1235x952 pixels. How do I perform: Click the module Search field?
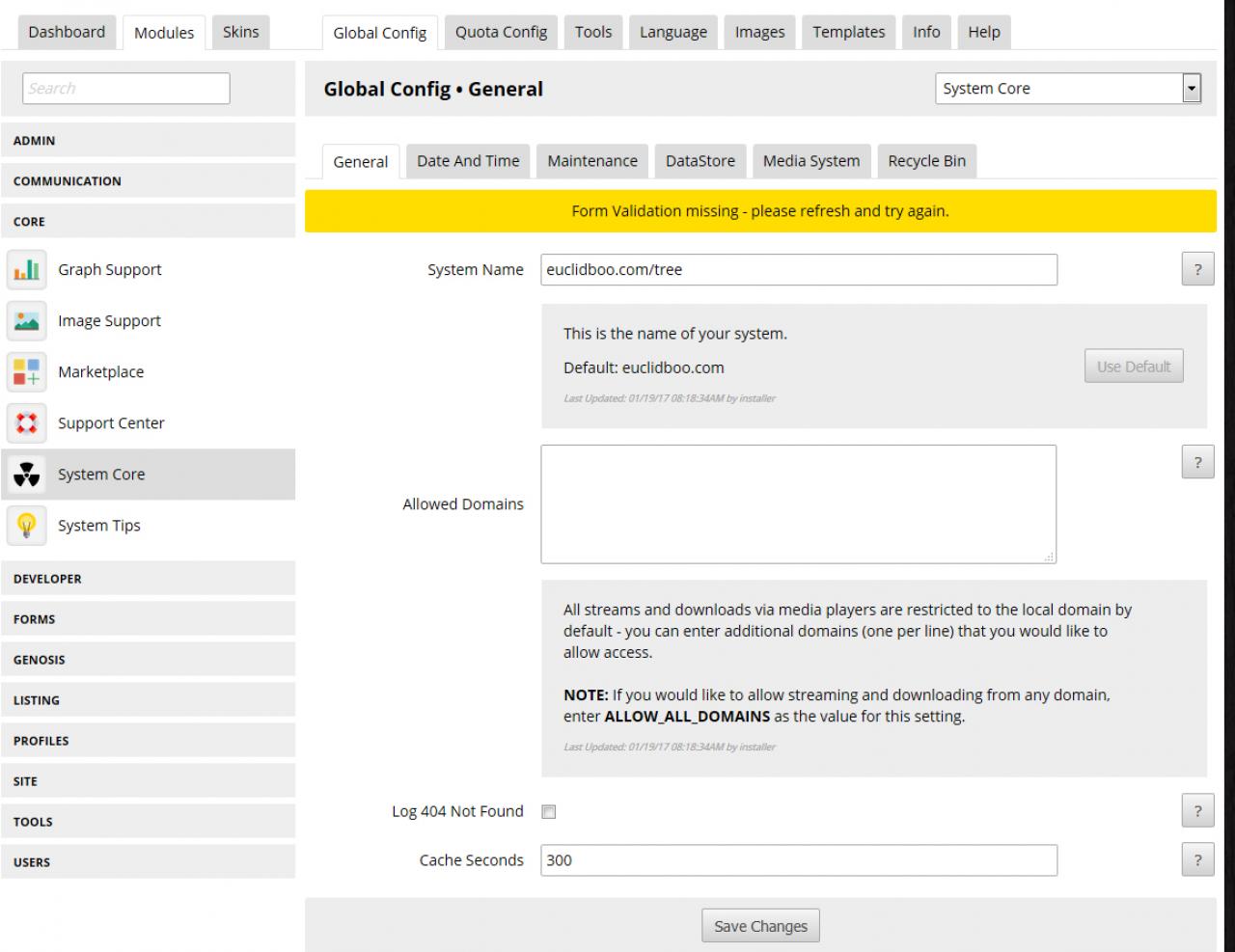click(x=126, y=89)
